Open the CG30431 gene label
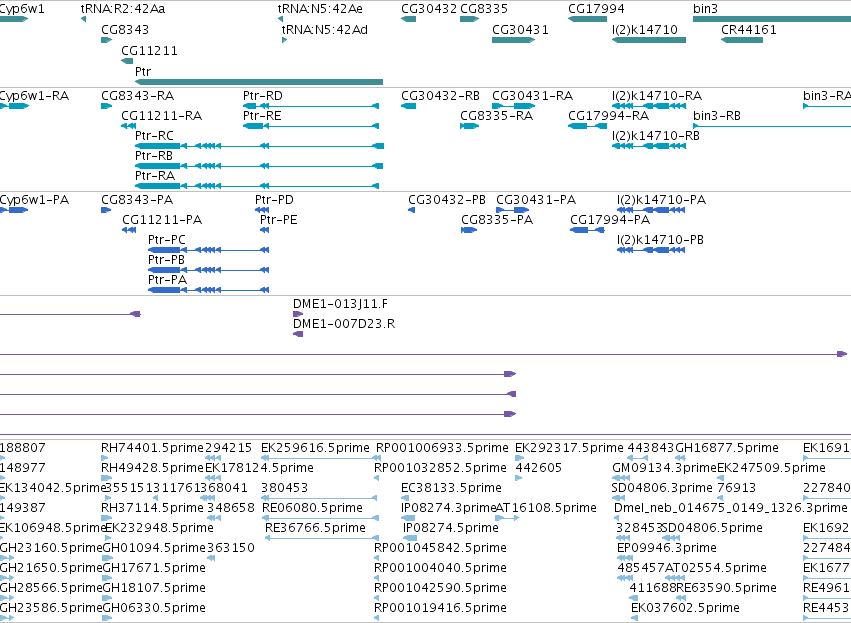The image size is (851, 623). pos(520,29)
